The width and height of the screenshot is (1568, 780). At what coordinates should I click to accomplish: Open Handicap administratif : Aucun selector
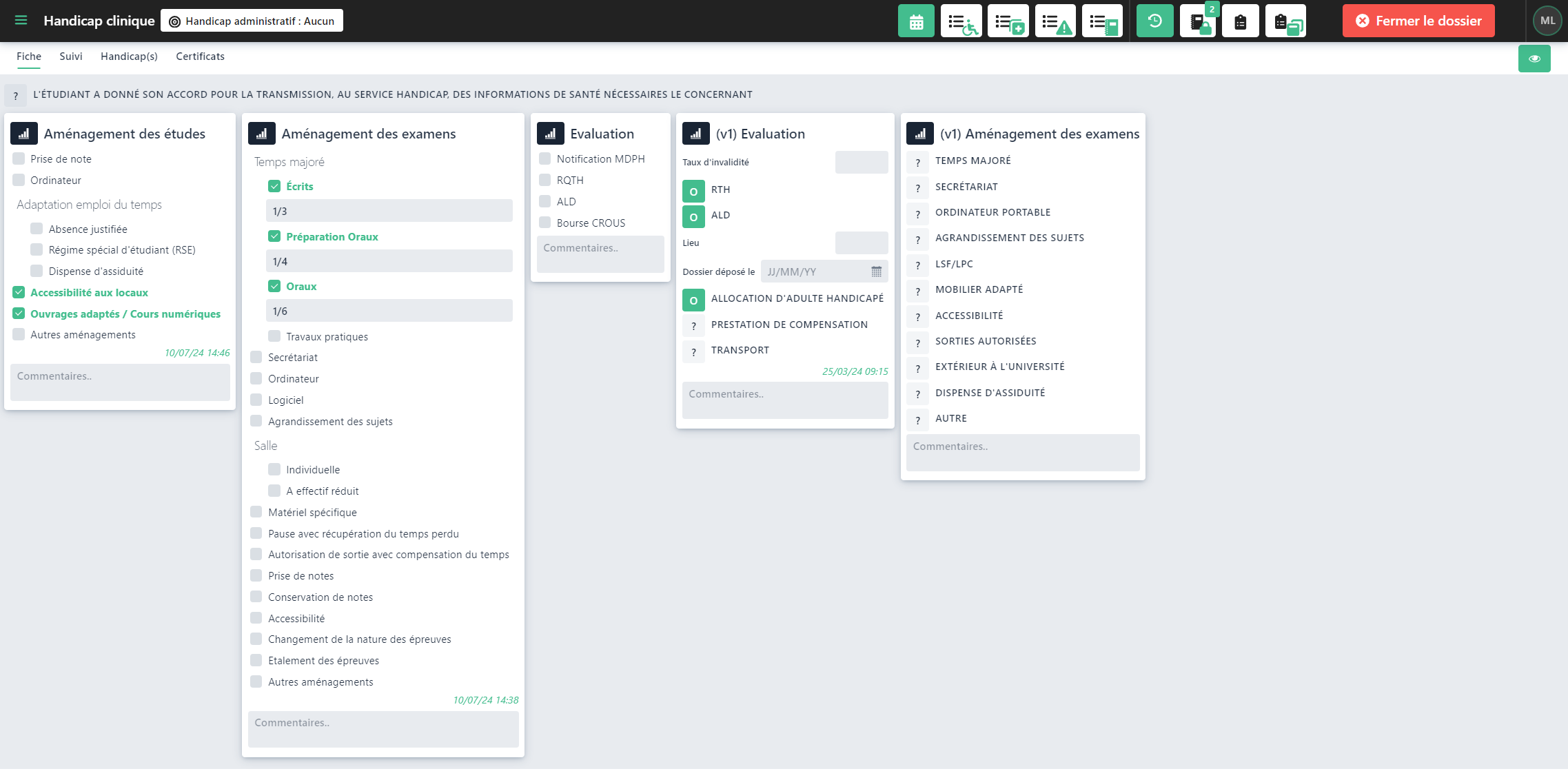point(252,21)
